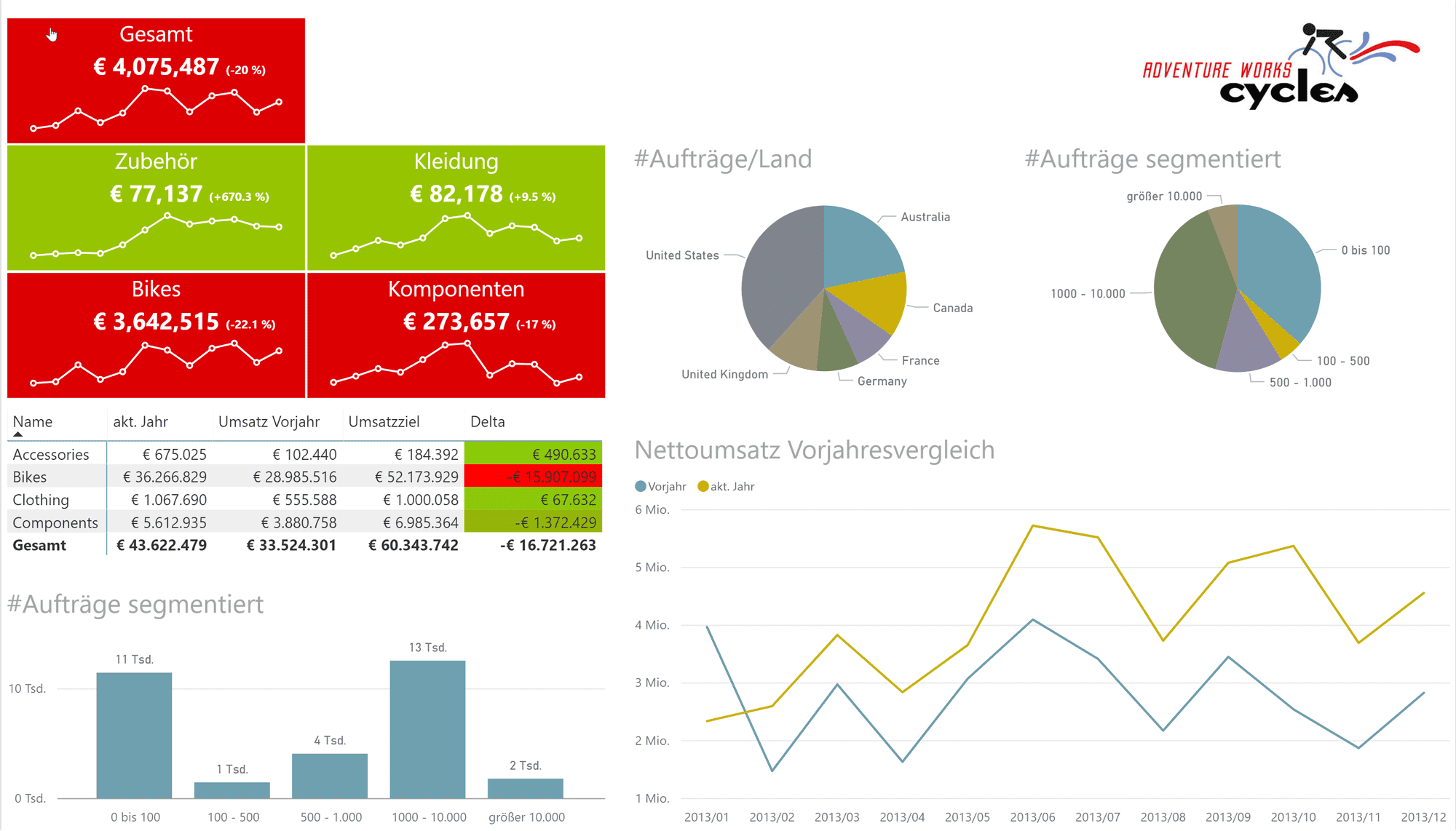This screenshot has height=831, width=1456.
Task: Select United Kingdom pie slice
Action: [801, 335]
